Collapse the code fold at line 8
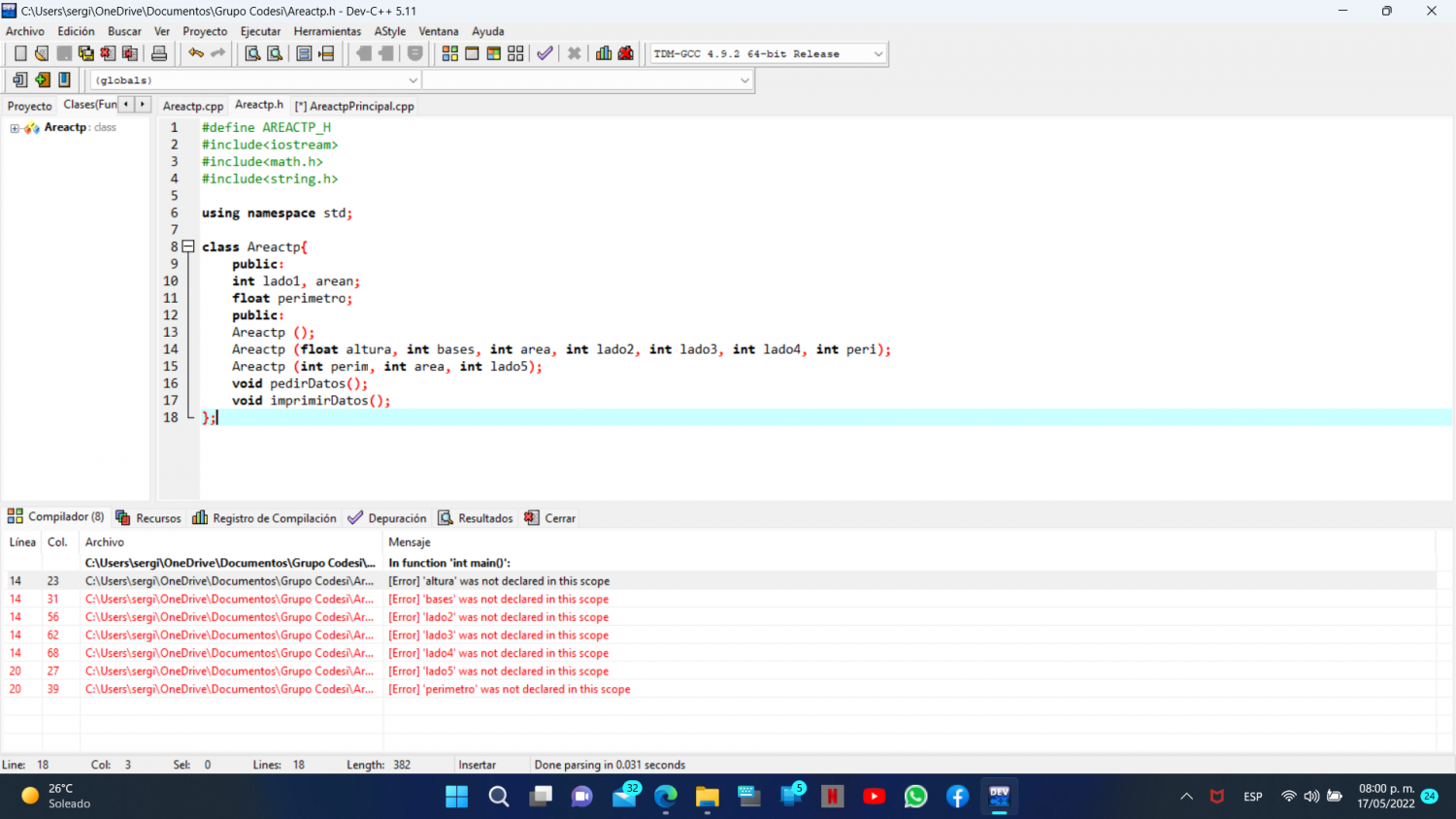This screenshot has width=1456, height=819. coord(188,246)
